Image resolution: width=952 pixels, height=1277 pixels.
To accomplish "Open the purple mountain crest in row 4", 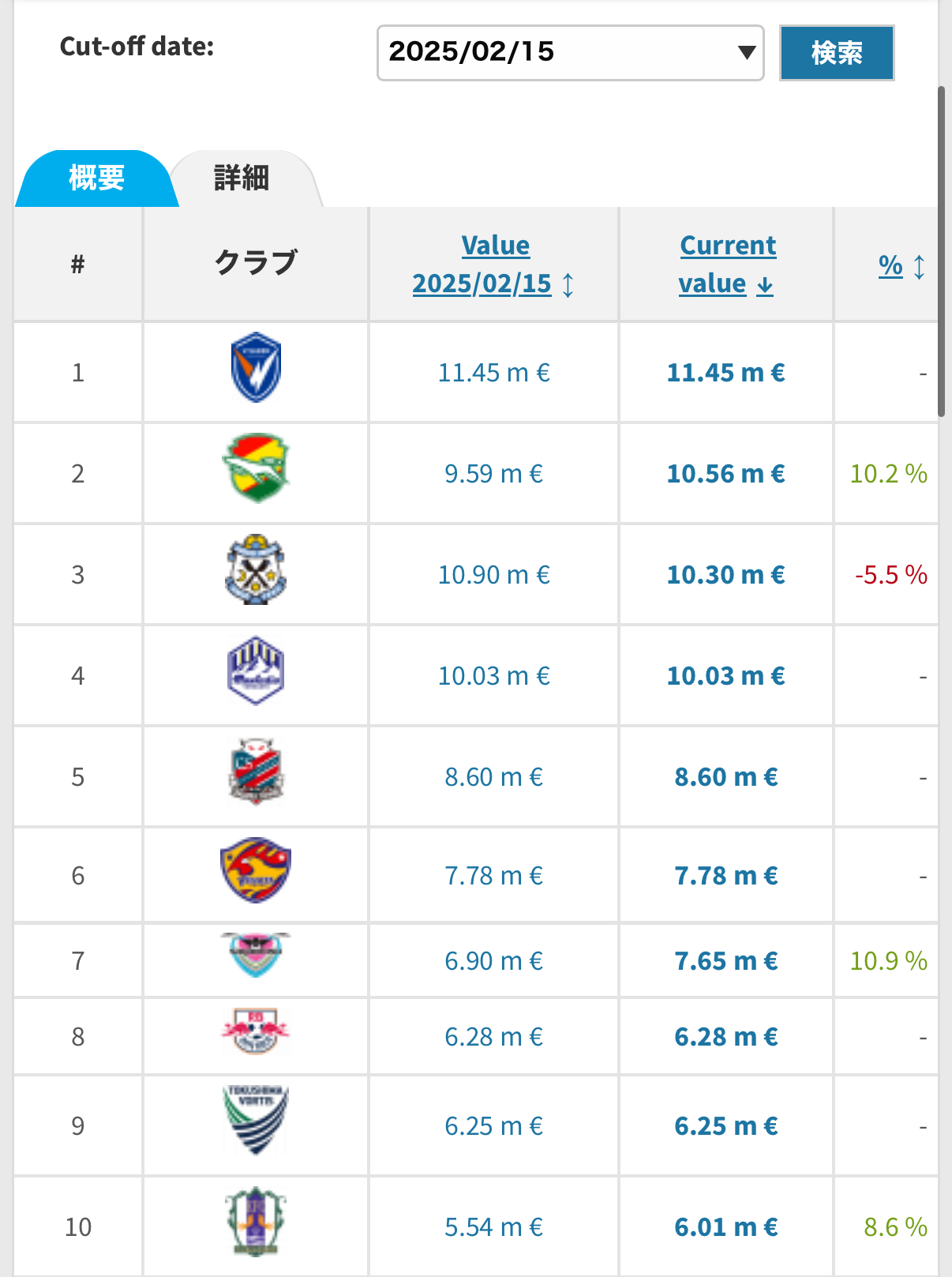I will point(256,670).
